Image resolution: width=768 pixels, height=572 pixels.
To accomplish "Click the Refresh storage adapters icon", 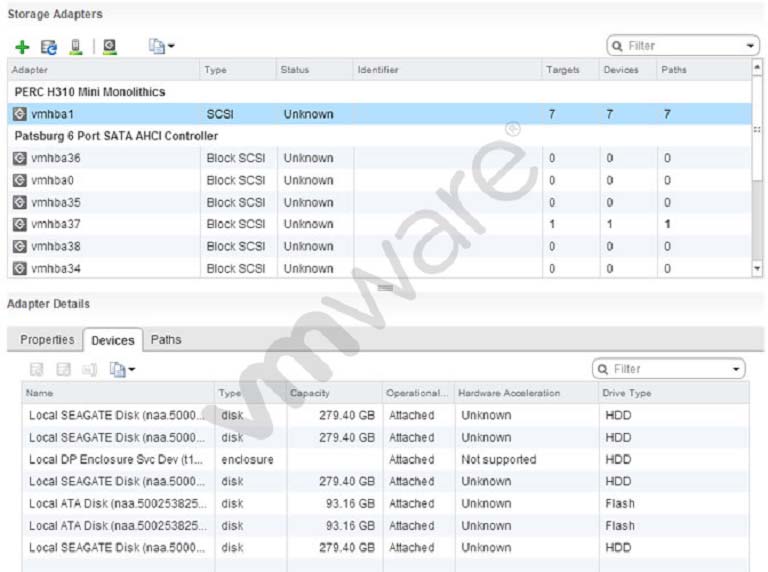I will [x=48, y=47].
